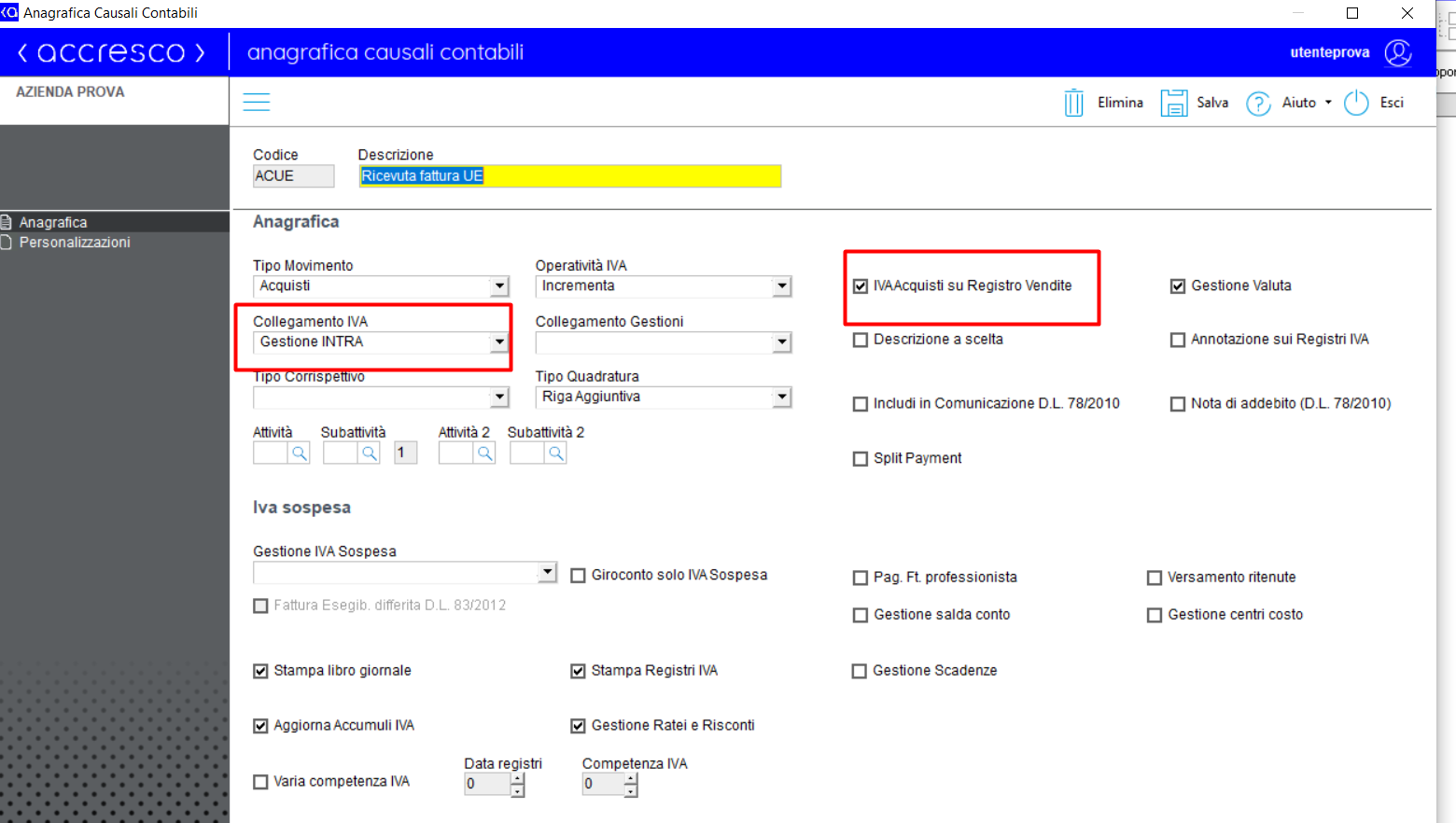The image size is (1456, 823).
Task: Uncheck IVA Acquisti su Registro Vendite
Action: point(861,286)
